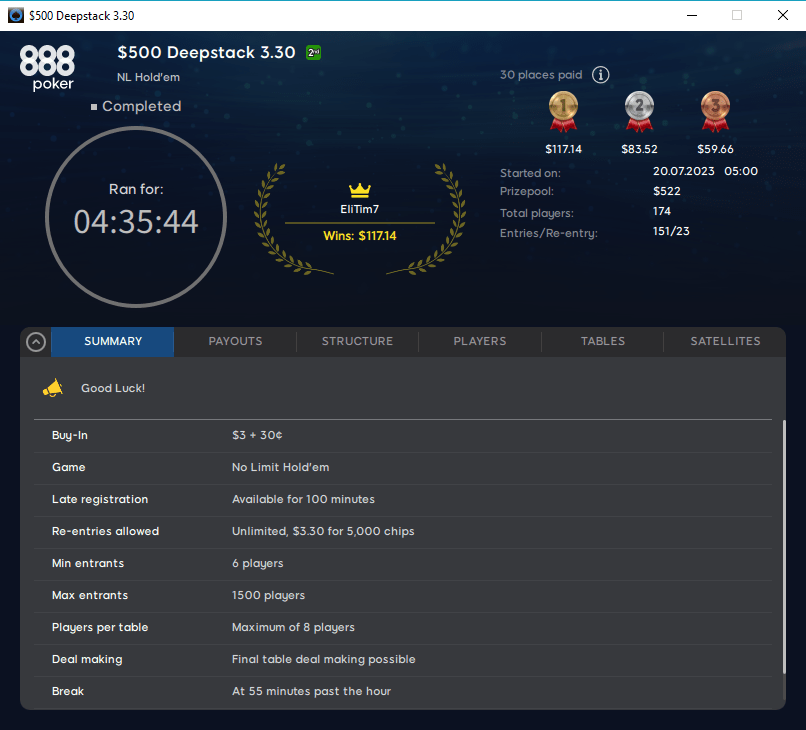Minimize the tournament lobby window
The height and width of the screenshot is (730, 806).
coord(692,15)
